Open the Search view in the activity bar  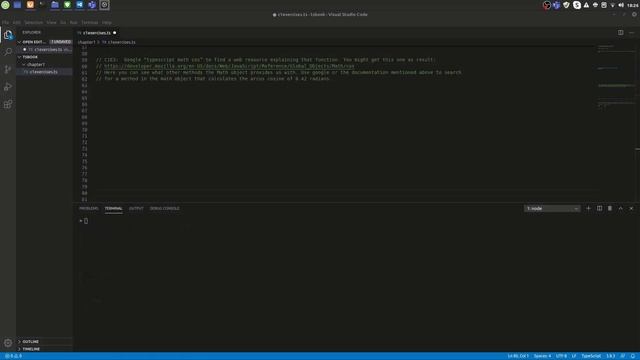click(x=8, y=52)
